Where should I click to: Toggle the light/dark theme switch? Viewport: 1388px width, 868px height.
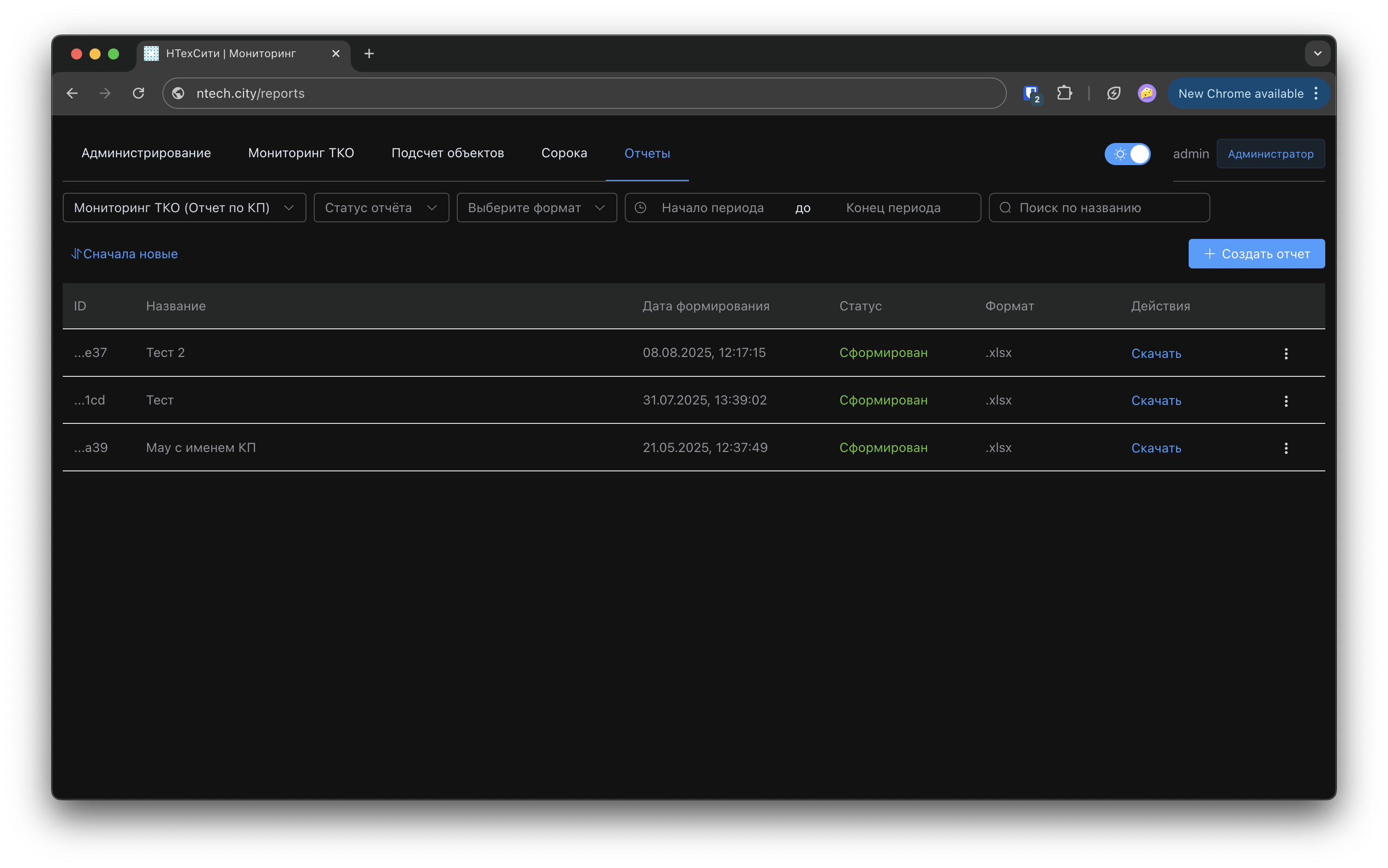click(x=1127, y=154)
